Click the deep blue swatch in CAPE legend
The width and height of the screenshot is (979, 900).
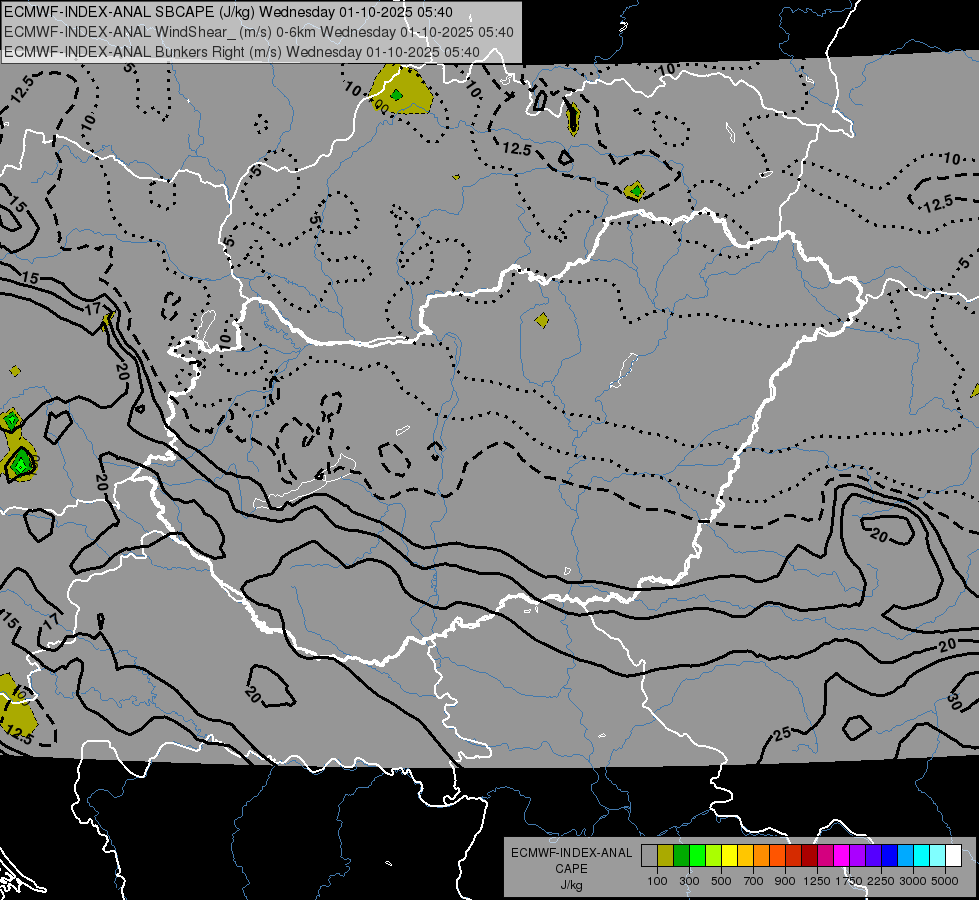[x=890, y=856]
